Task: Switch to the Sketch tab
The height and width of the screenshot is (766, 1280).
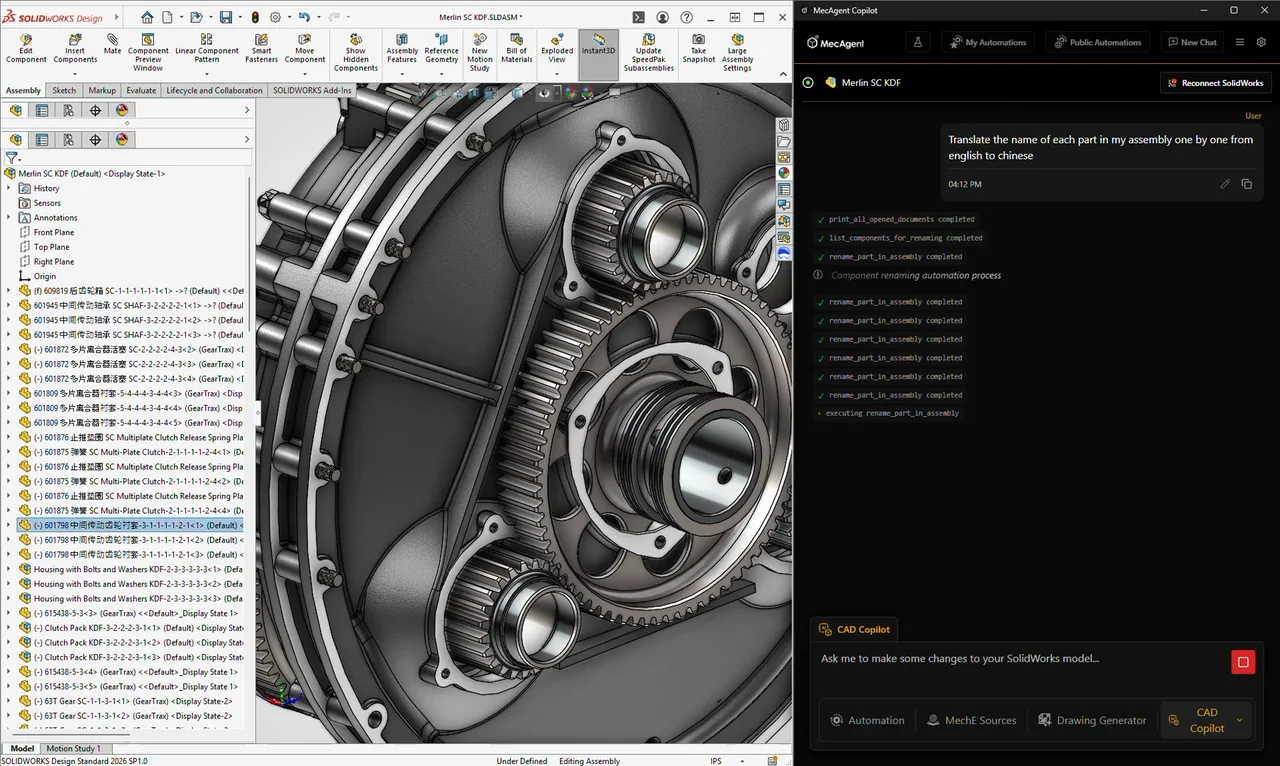Action: (63, 90)
